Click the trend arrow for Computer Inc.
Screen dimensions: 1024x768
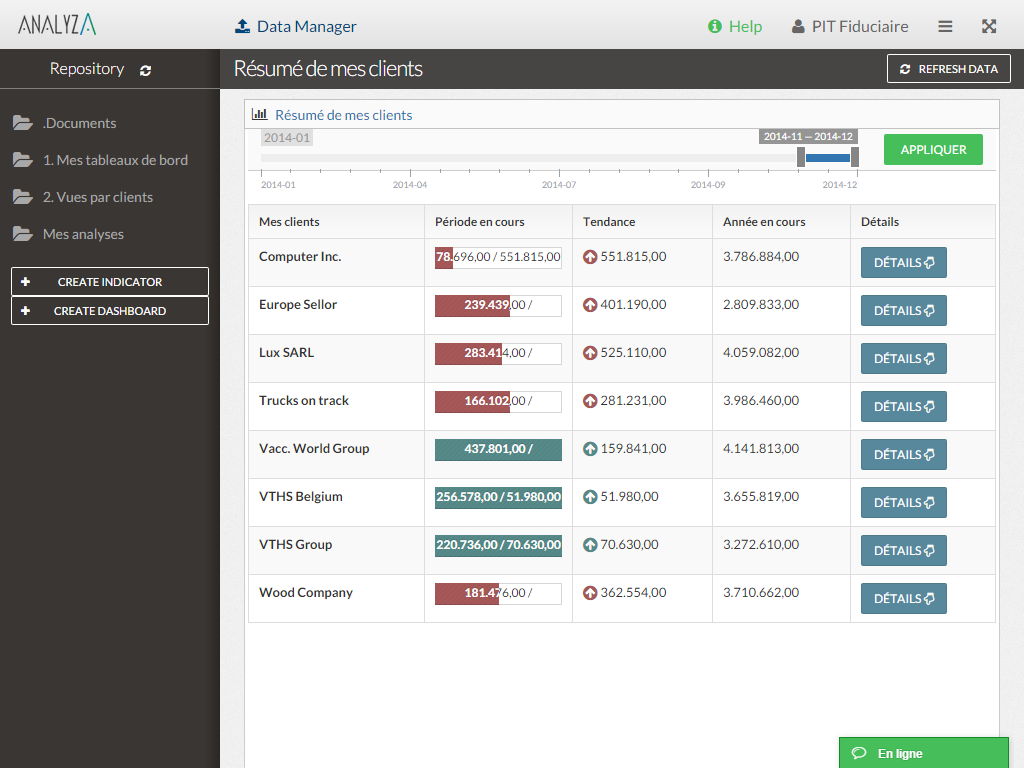pos(590,257)
